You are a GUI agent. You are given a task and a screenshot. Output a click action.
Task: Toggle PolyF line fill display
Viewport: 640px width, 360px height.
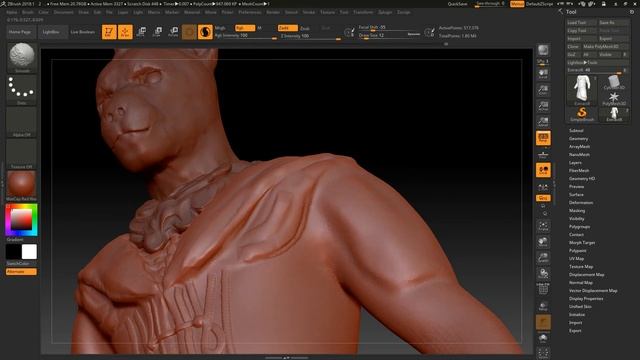click(x=543, y=289)
